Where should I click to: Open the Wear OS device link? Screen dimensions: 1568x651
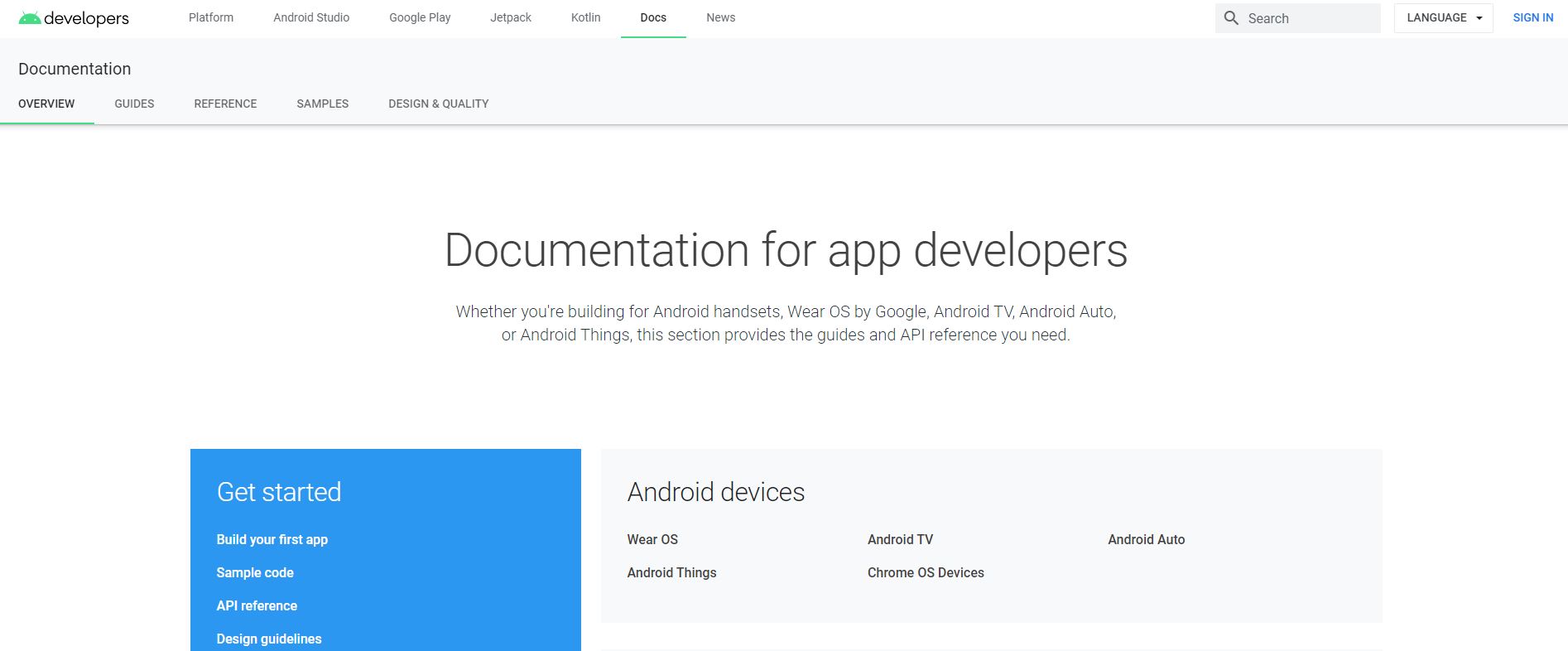652,539
